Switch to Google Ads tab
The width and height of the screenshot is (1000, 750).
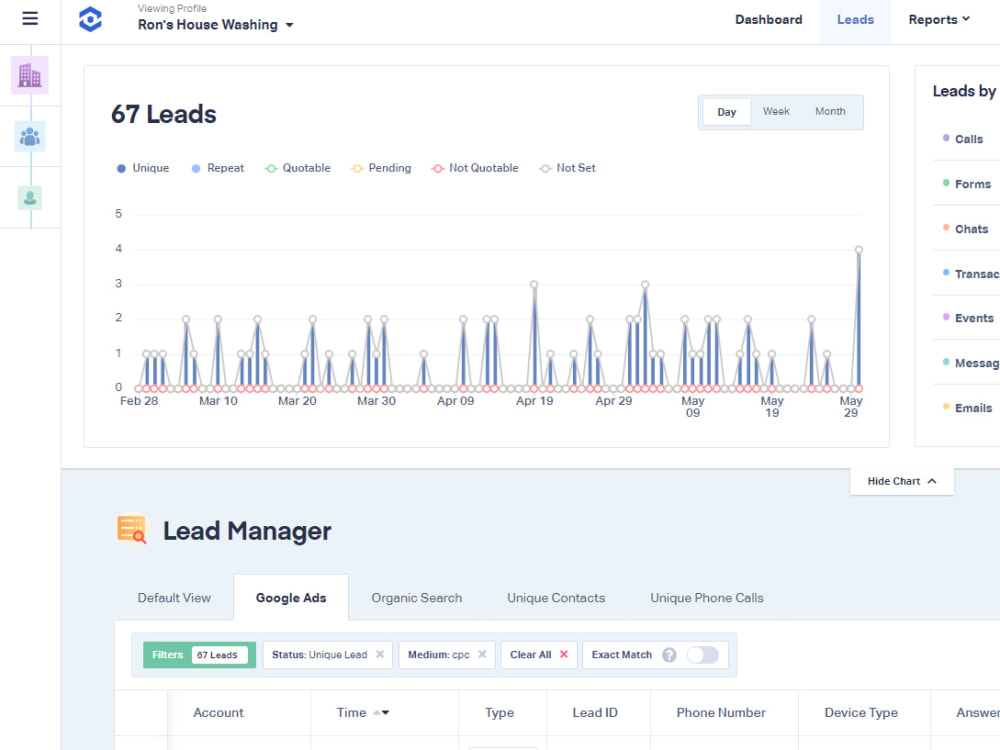pos(291,598)
